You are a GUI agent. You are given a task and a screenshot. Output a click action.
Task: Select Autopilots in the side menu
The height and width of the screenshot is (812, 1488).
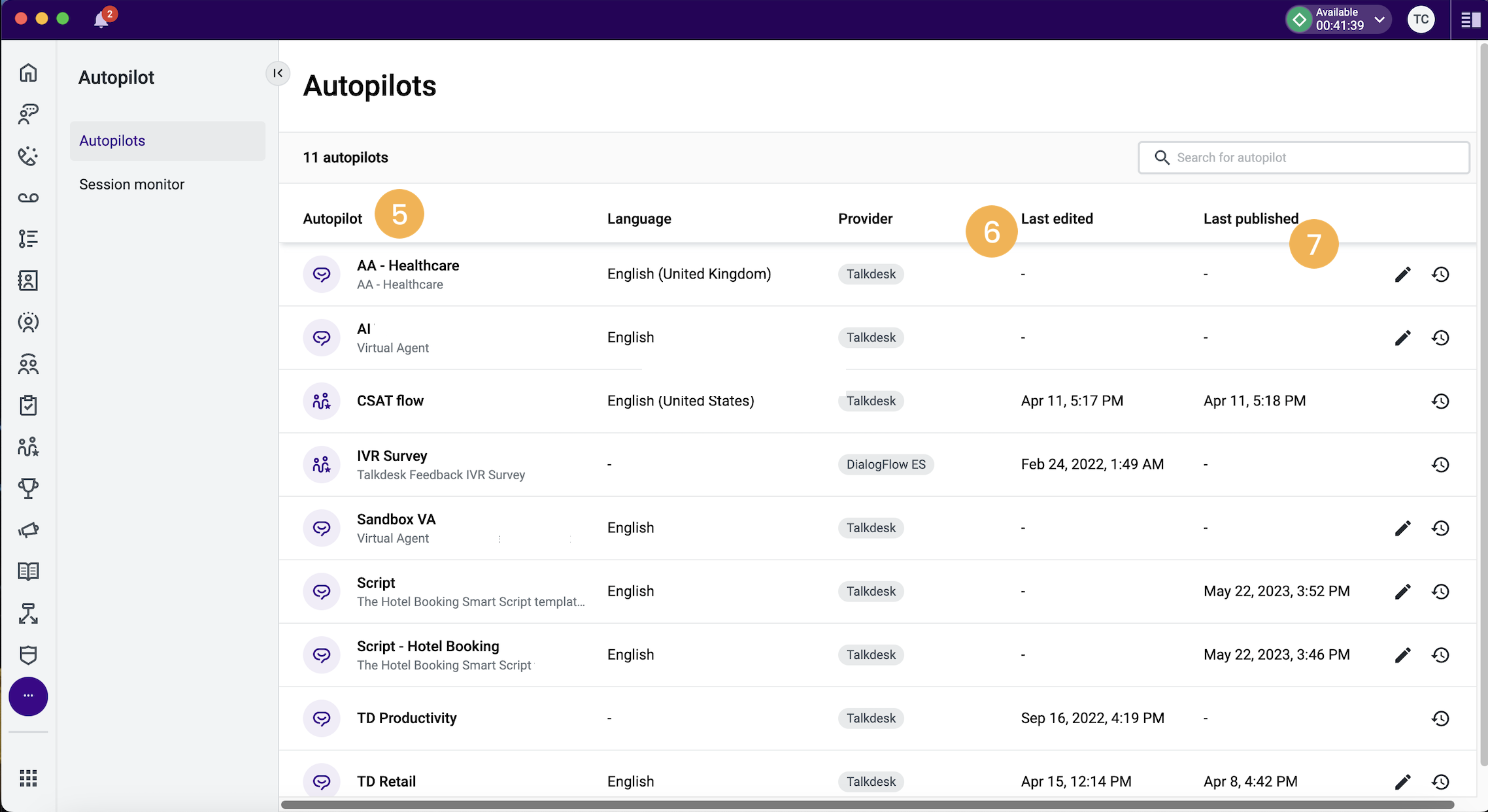tap(167, 141)
